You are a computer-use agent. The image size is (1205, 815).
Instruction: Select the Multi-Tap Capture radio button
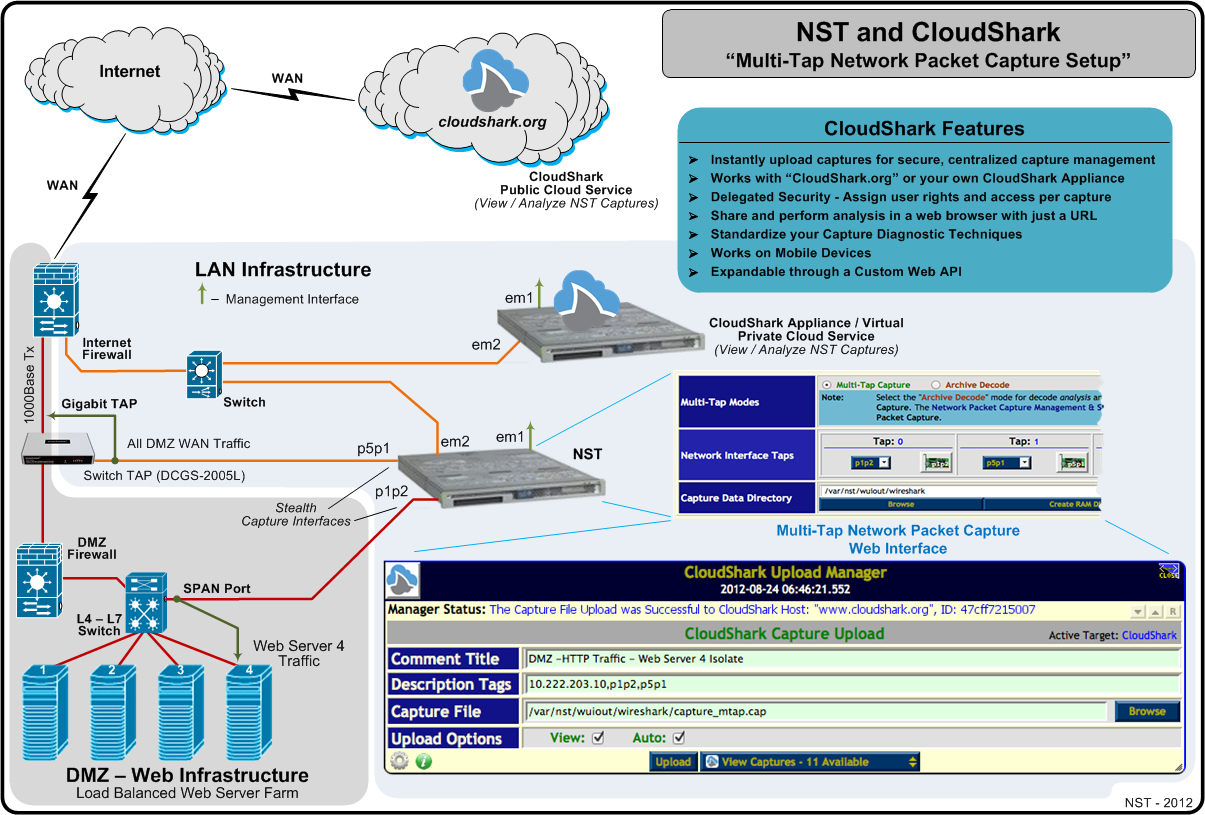coord(827,385)
